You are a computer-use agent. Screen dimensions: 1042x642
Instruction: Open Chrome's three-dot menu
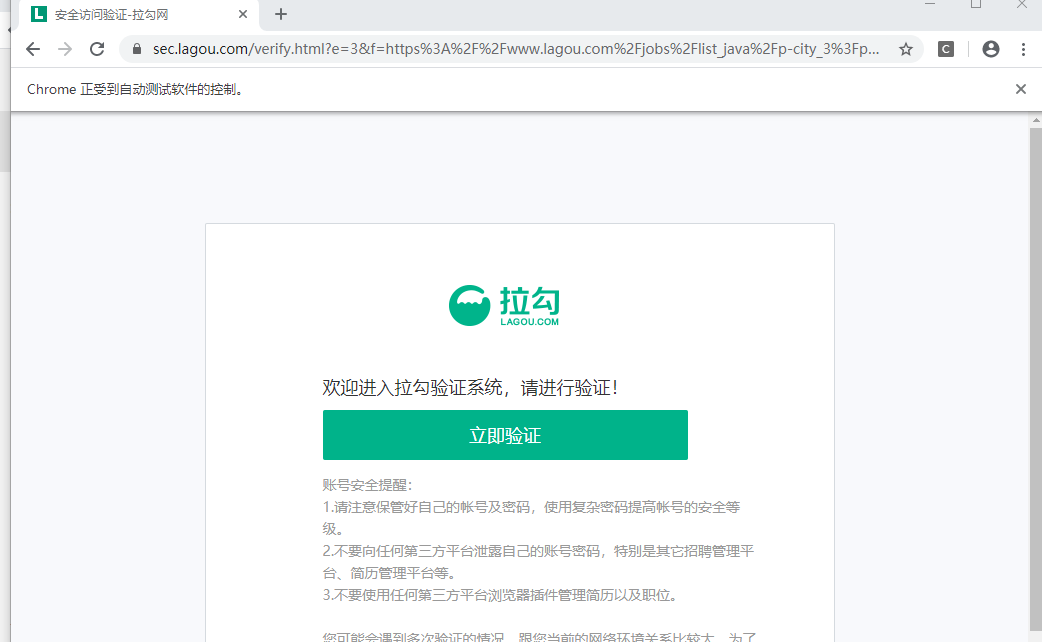point(1023,49)
